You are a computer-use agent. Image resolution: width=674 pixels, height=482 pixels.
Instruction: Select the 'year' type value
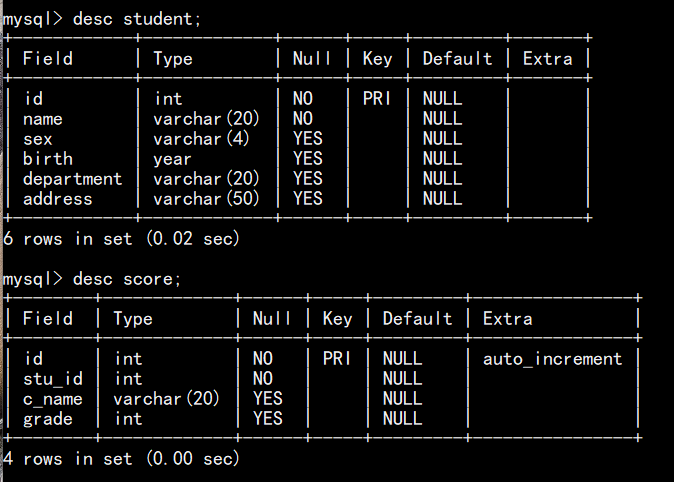click(x=172, y=160)
